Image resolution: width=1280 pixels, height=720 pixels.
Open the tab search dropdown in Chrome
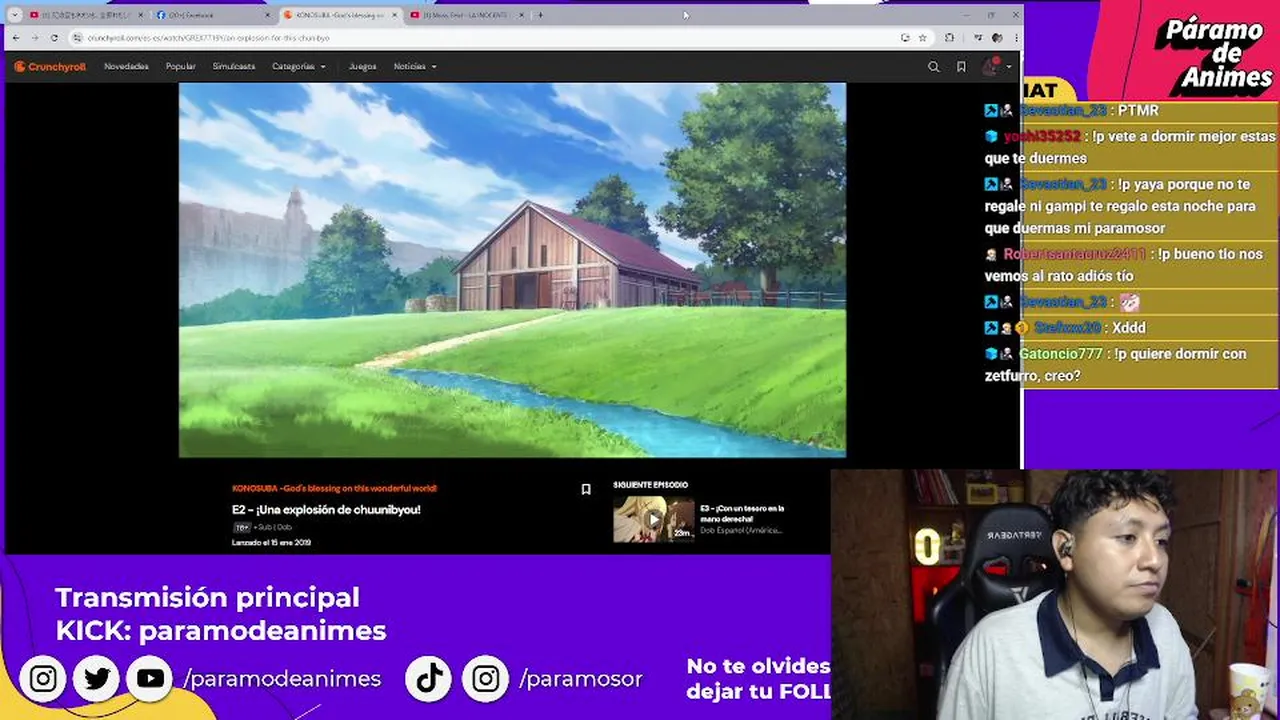(16, 15)
